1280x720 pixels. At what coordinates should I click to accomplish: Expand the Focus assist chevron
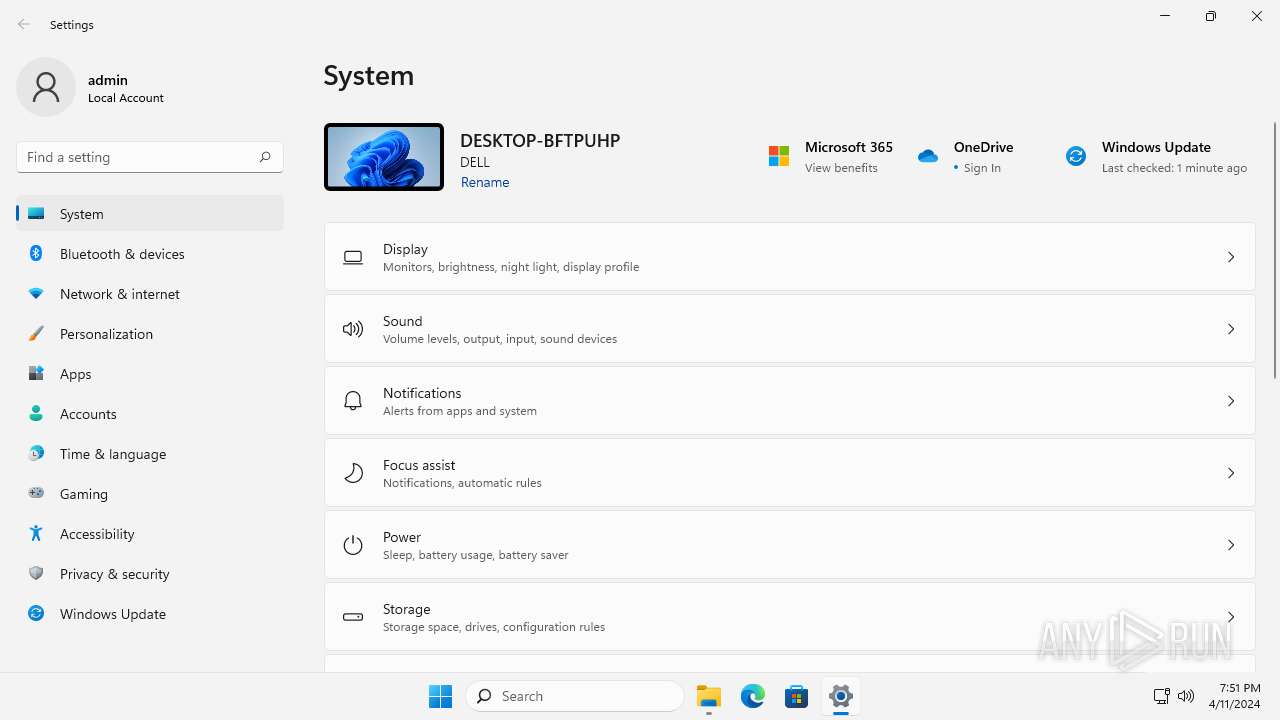1231,473
